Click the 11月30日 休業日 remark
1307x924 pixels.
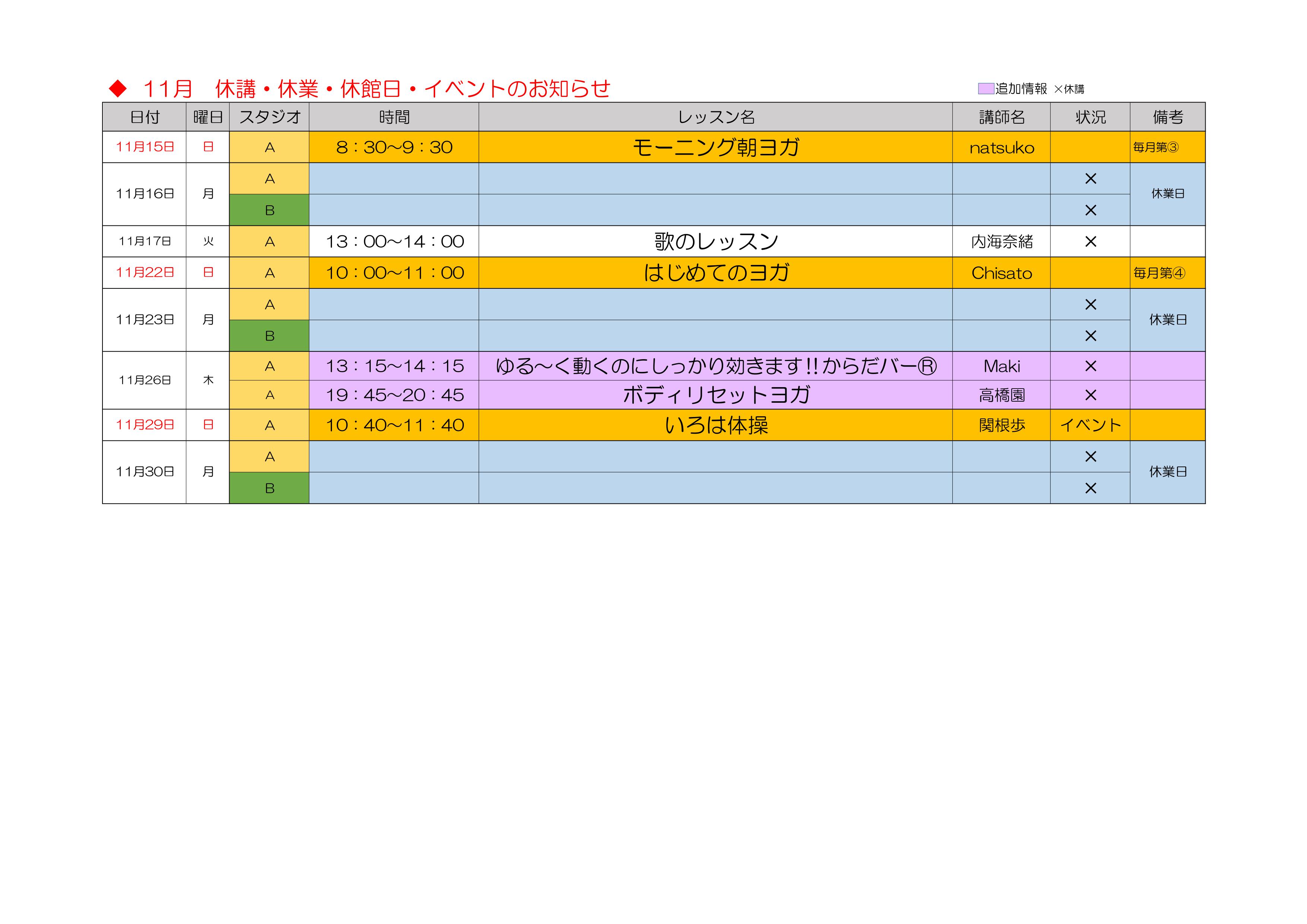[1168, 472]
